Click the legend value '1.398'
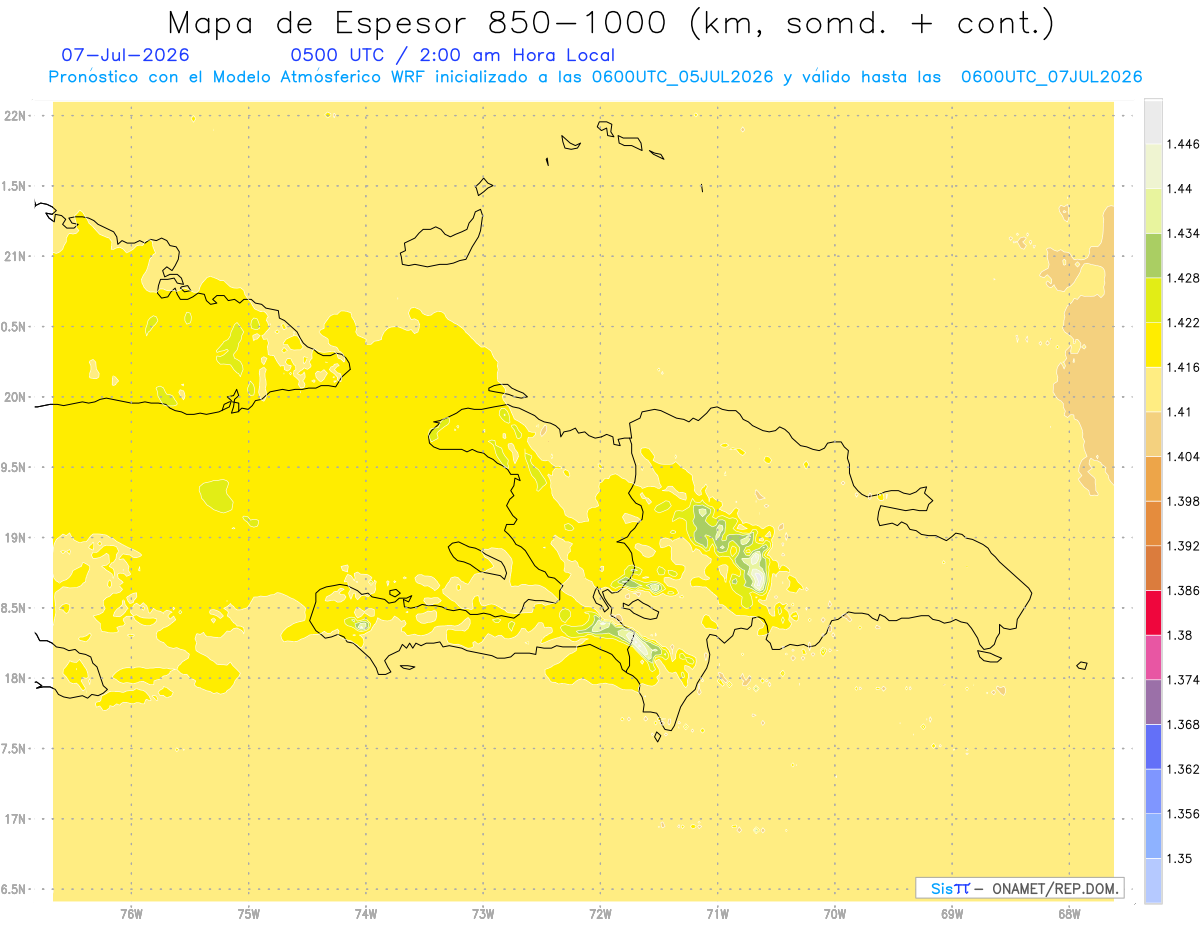This screenshot has width=1200, height=927. pos(1183,501)
